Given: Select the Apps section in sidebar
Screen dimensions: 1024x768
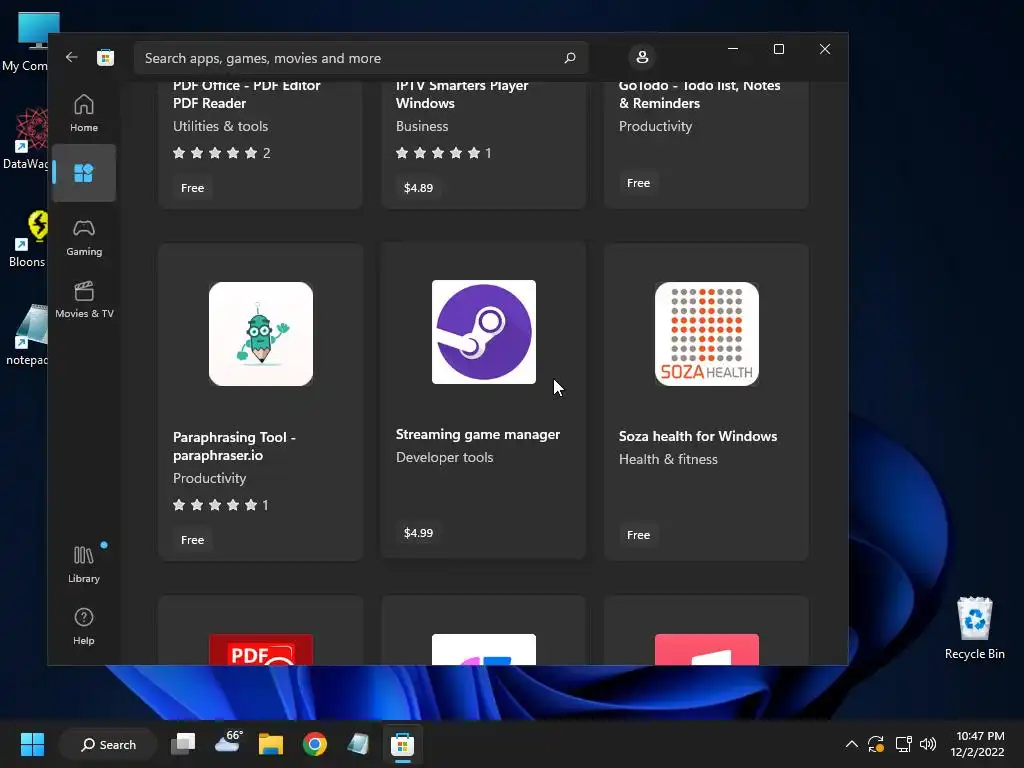Looking at the screenshot, I should pos(84,173).
